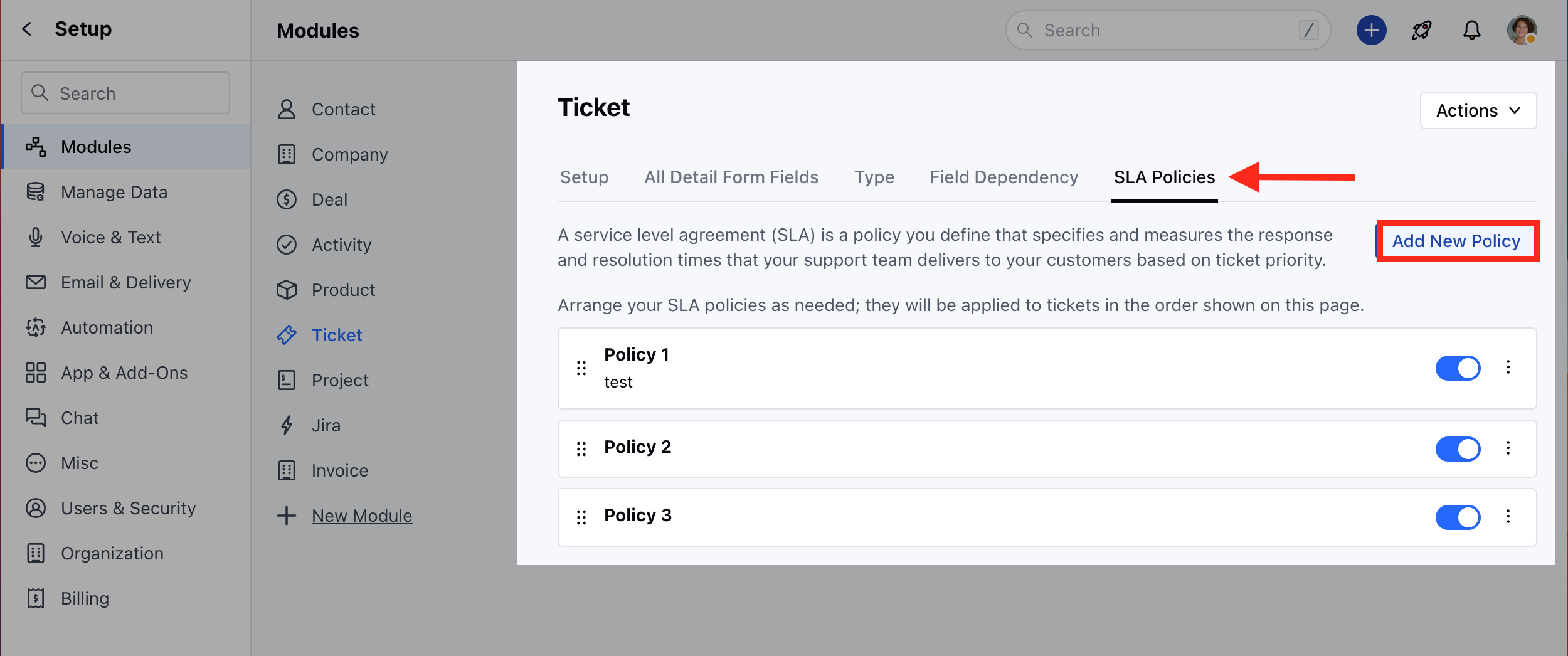
Task: Open Policy 1 three-dot options menu
Action: point(1508,367)
